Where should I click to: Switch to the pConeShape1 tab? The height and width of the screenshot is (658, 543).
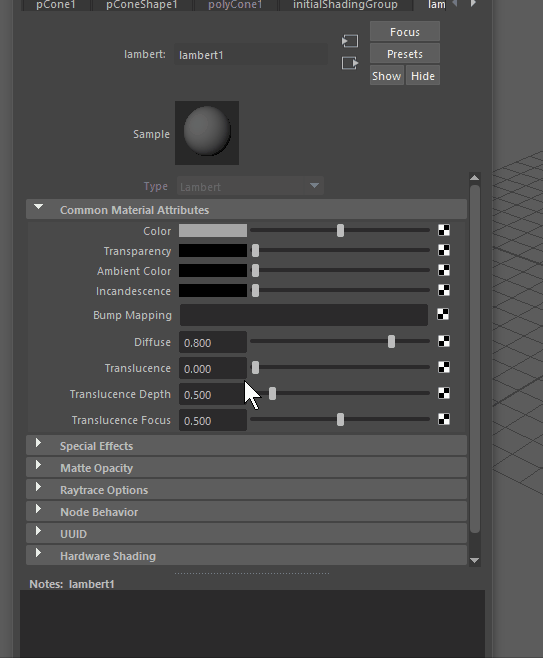(141, 5)
